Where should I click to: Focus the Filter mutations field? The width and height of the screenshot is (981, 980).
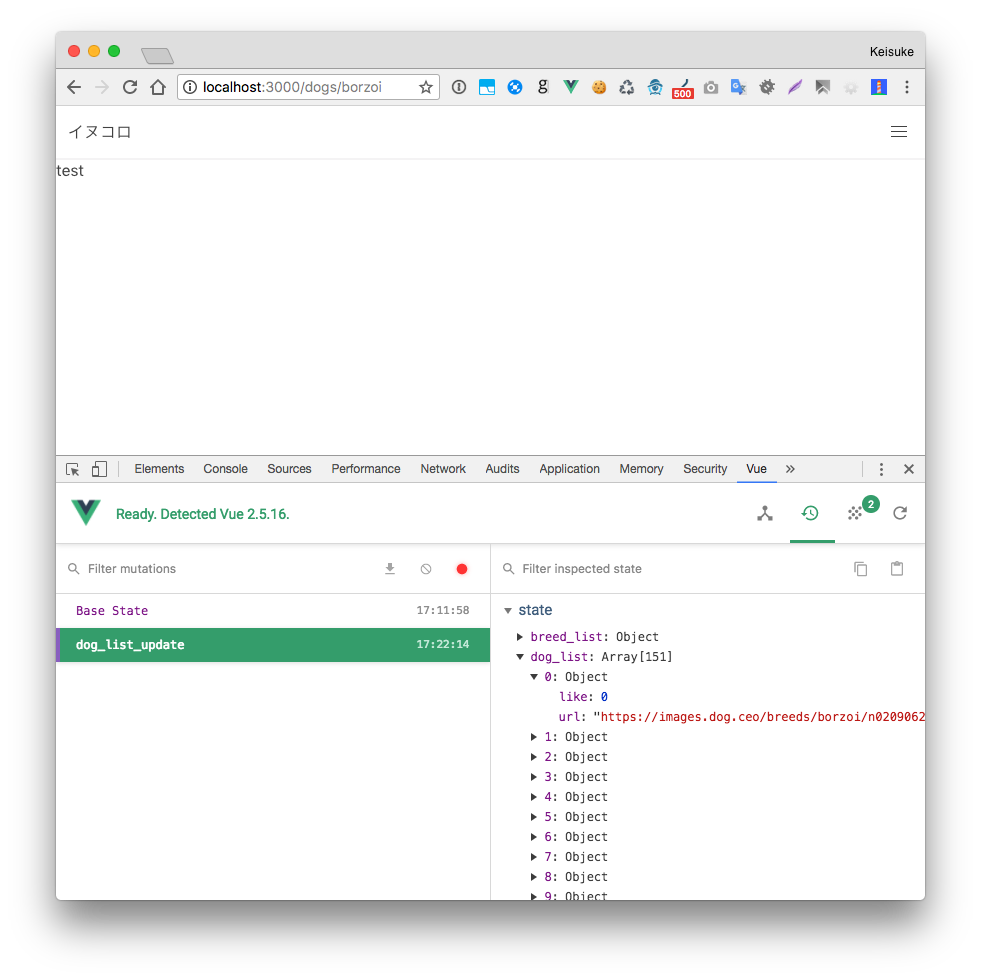(x=219, y=569)
